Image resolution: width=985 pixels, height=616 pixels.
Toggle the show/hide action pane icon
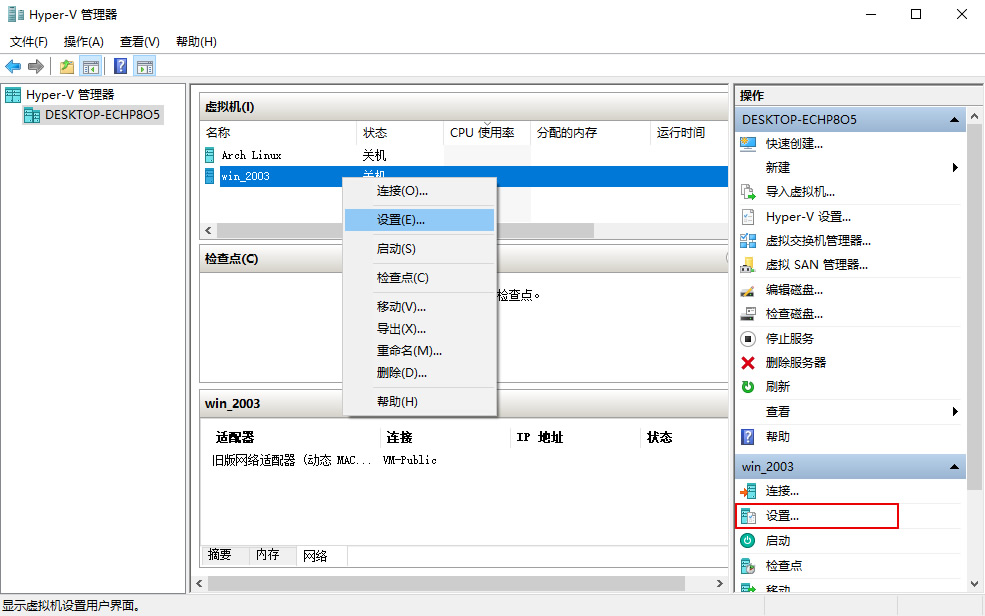145,66
